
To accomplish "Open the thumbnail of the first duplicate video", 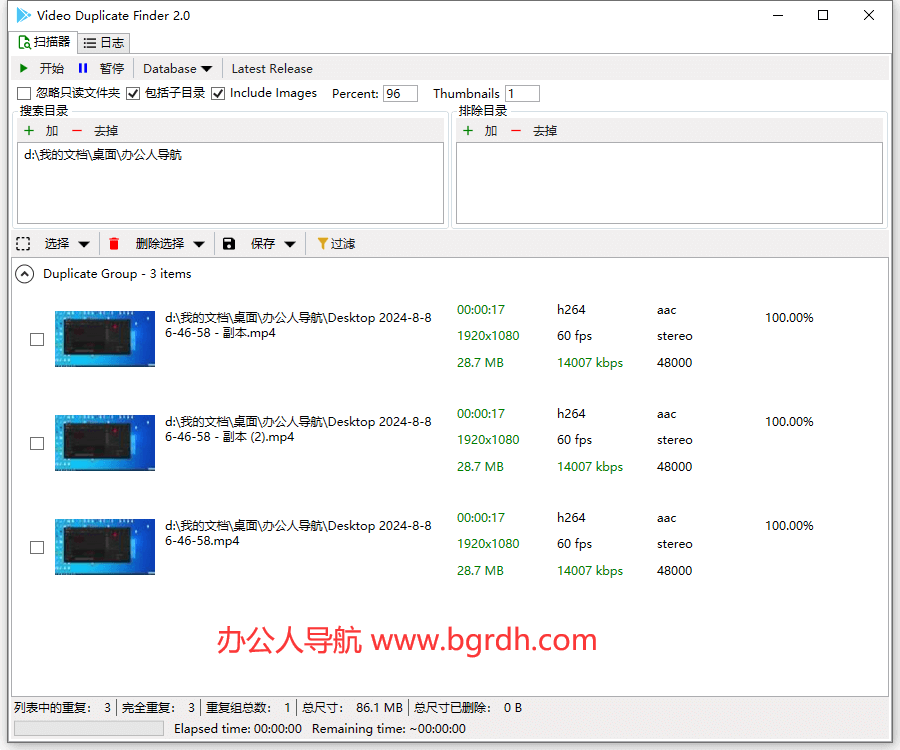I will (x=104, y=338).
